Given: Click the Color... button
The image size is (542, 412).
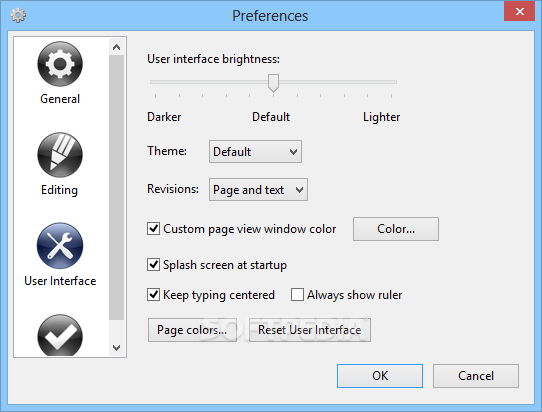Looking at the screenshot, I should click(x=396, y=229).
